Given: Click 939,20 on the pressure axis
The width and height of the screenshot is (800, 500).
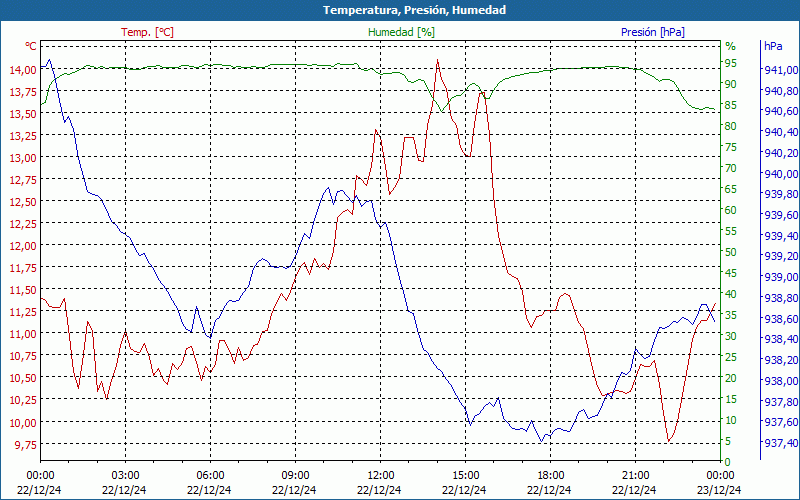Looking at the screenshot, I should [x=780, y=256].
